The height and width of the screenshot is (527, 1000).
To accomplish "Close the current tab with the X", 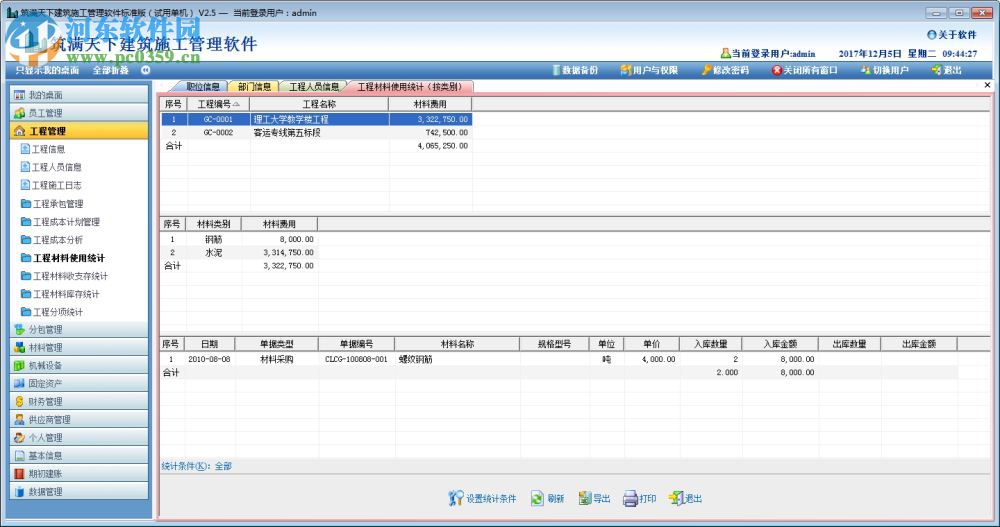I will [987, 85].
